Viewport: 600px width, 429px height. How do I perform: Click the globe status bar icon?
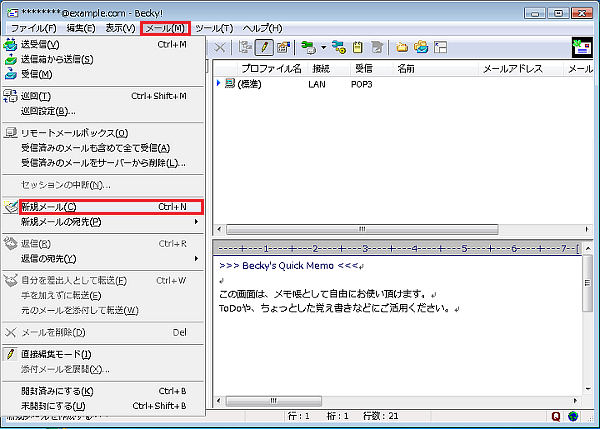pyautogui.click(x=573, y=416)
